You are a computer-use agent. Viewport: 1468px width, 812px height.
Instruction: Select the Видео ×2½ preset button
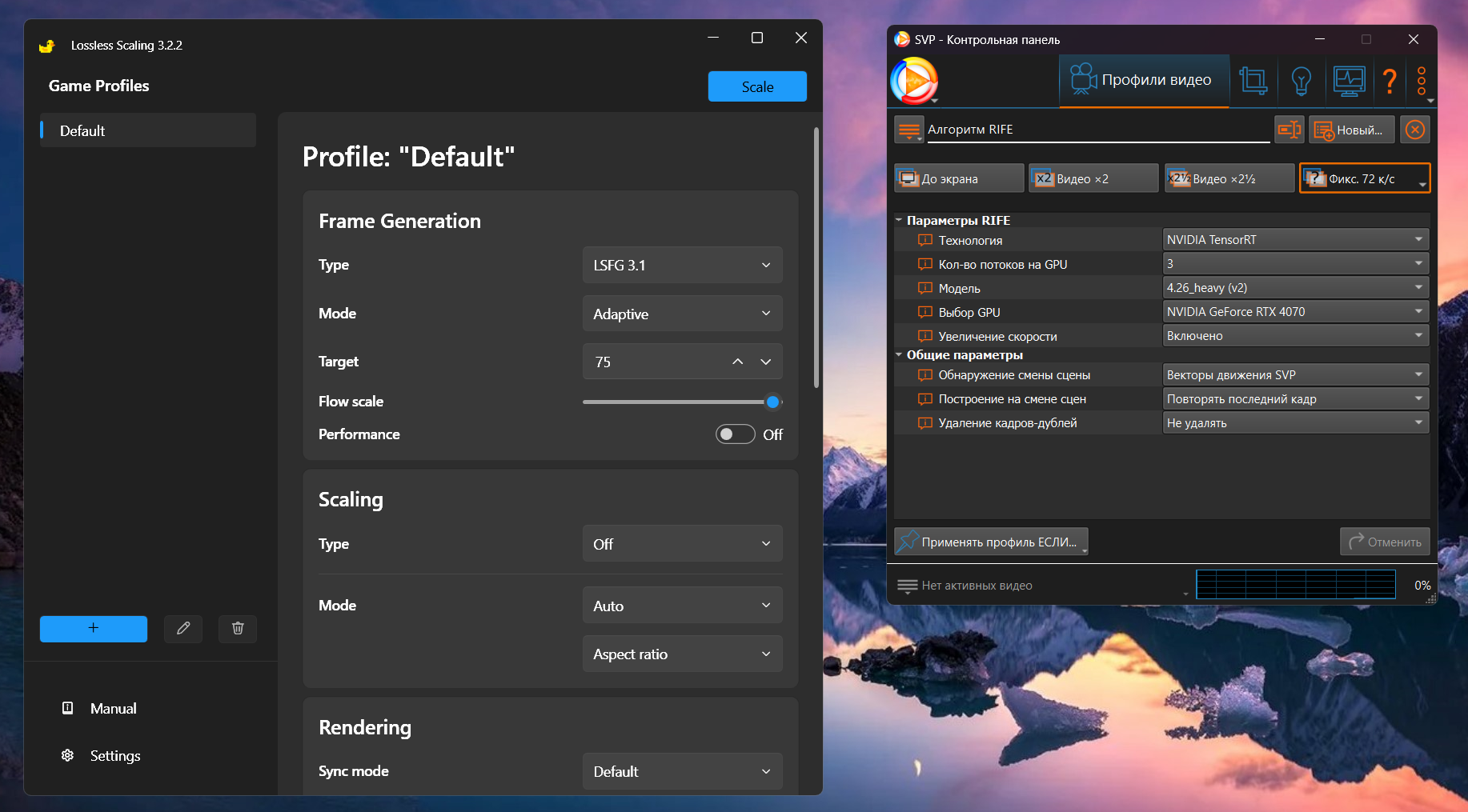[x=1229, y=178]
